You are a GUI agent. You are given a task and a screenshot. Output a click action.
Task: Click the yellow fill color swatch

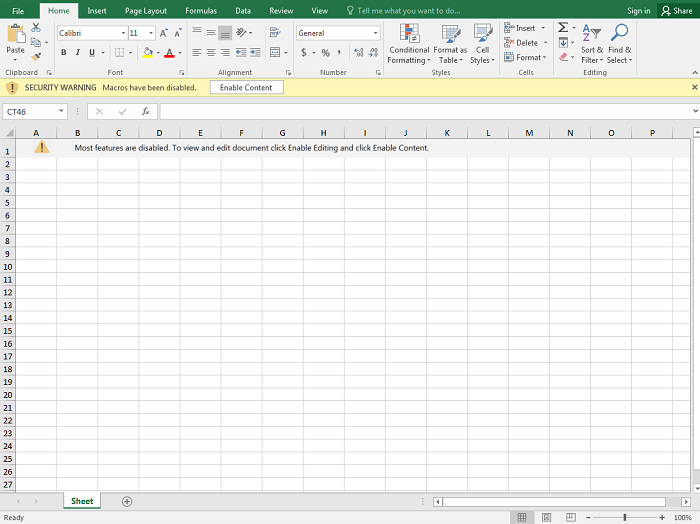pyautogui.click(x=147, y=53)
